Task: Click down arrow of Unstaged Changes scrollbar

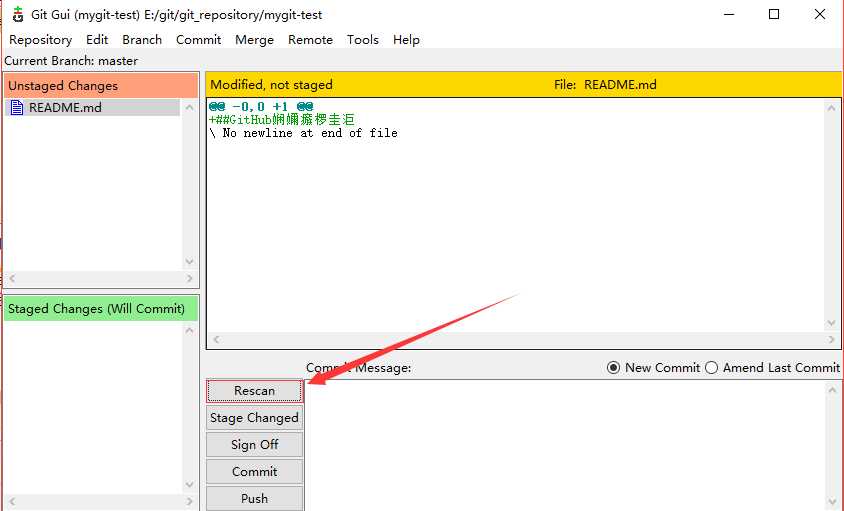Action: (189, 262)
